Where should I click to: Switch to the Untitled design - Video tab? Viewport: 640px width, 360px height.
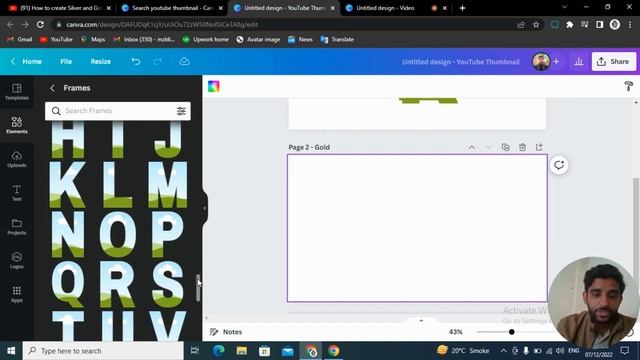[395, 8]
